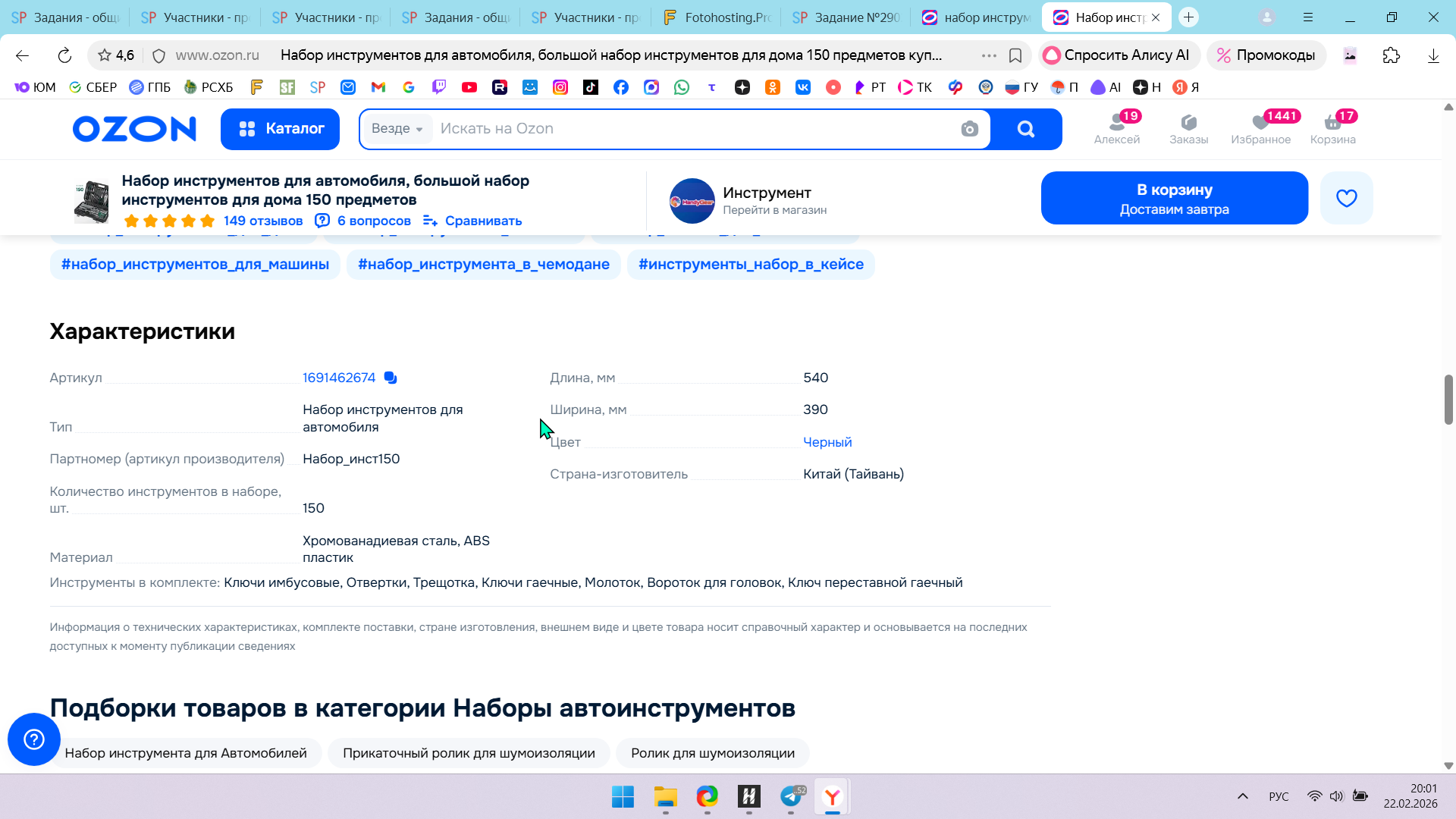Screen dimensions: 1456x819
Task: Open the Заказы orders icon
Action: [x=1188, y=128]
